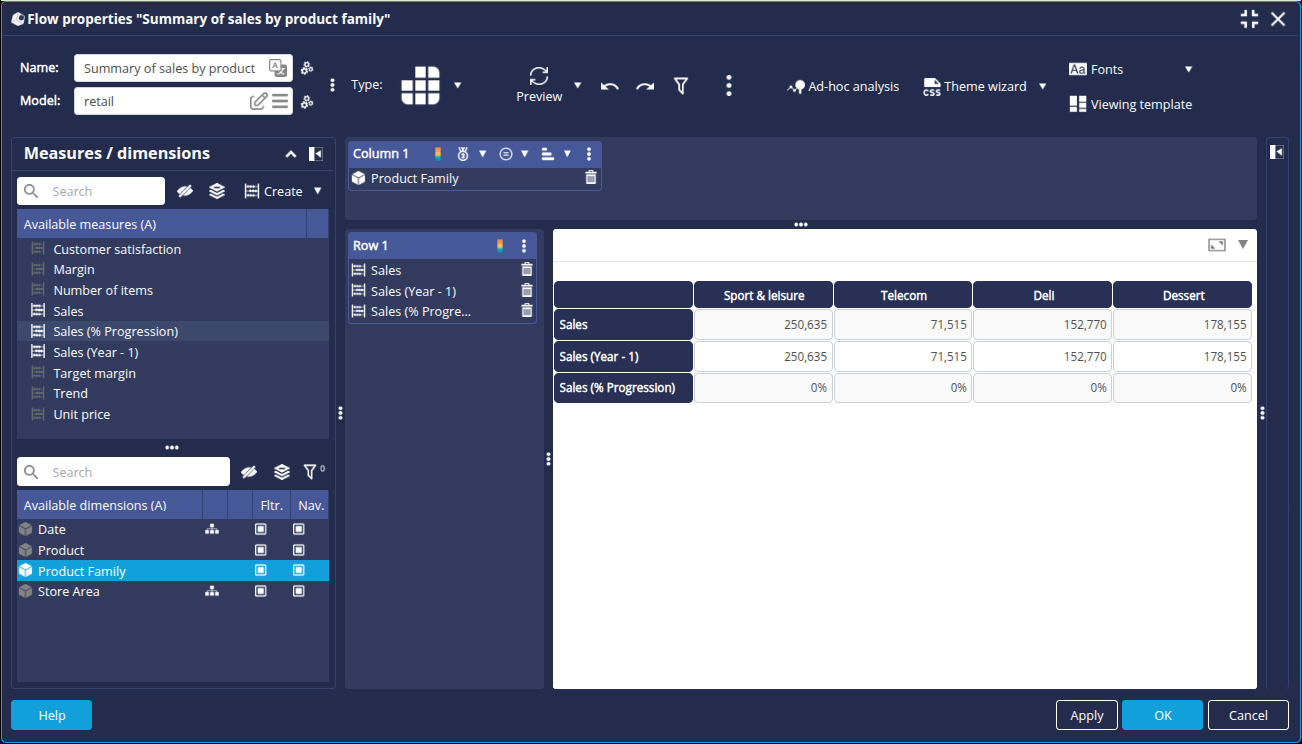Open Row 1 color palette icon

coord(500,246)
